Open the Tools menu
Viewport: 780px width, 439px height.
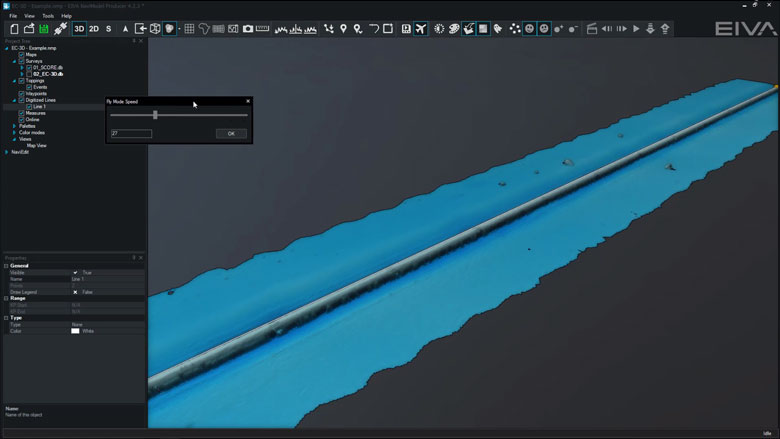point(47,16)
